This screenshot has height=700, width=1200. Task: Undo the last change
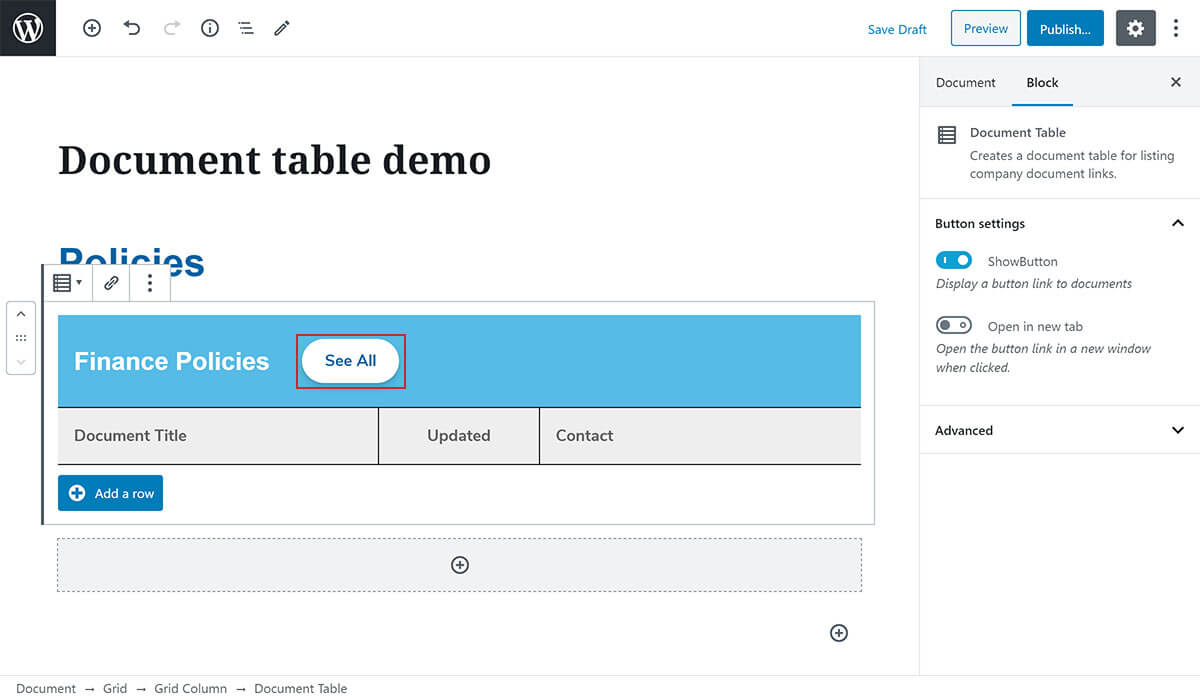[x=132, y=29]
